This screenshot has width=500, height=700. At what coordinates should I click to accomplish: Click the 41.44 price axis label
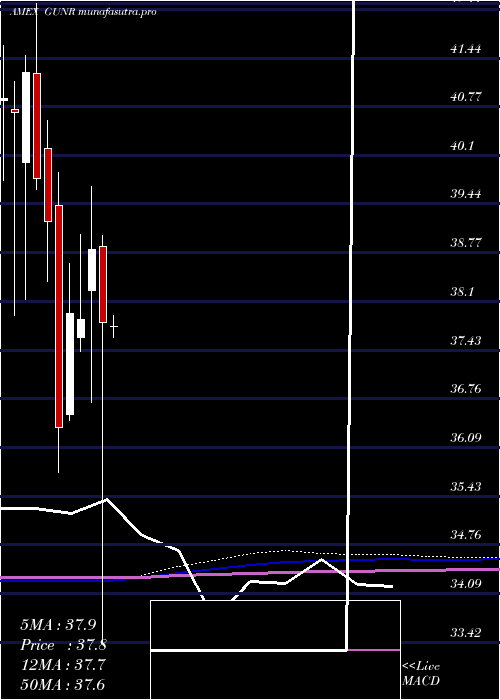[x=466, y=48]
